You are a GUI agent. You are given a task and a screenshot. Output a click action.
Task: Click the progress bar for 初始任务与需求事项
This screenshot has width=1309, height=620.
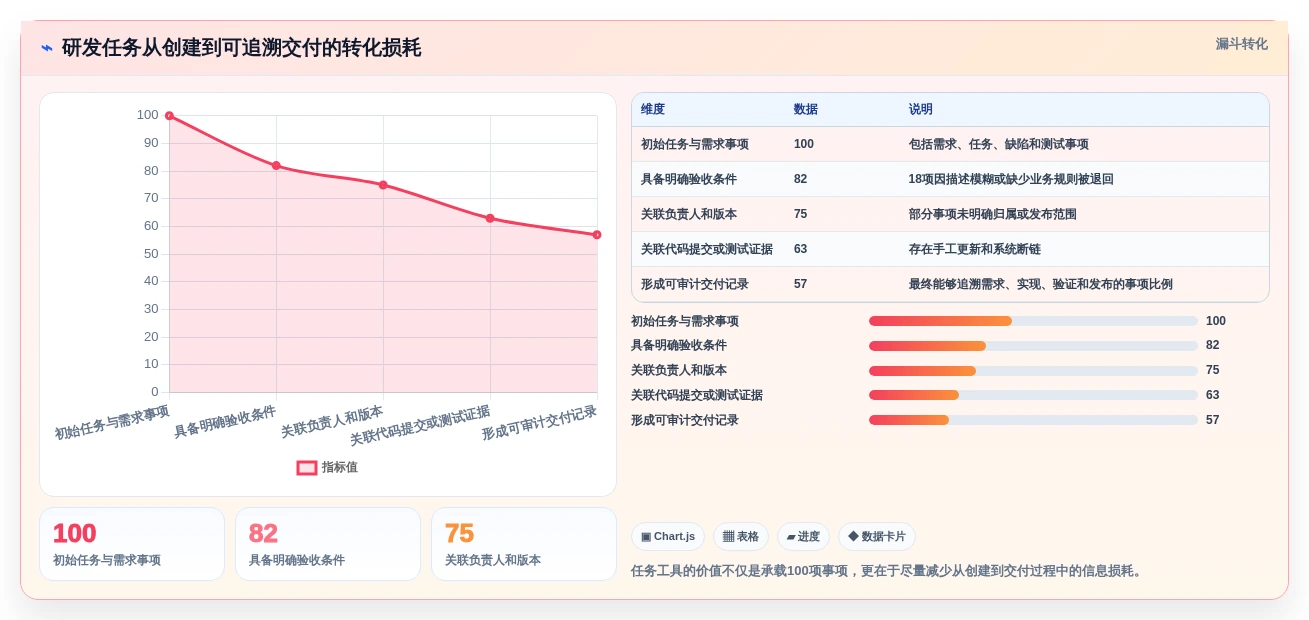point(1033,321)
